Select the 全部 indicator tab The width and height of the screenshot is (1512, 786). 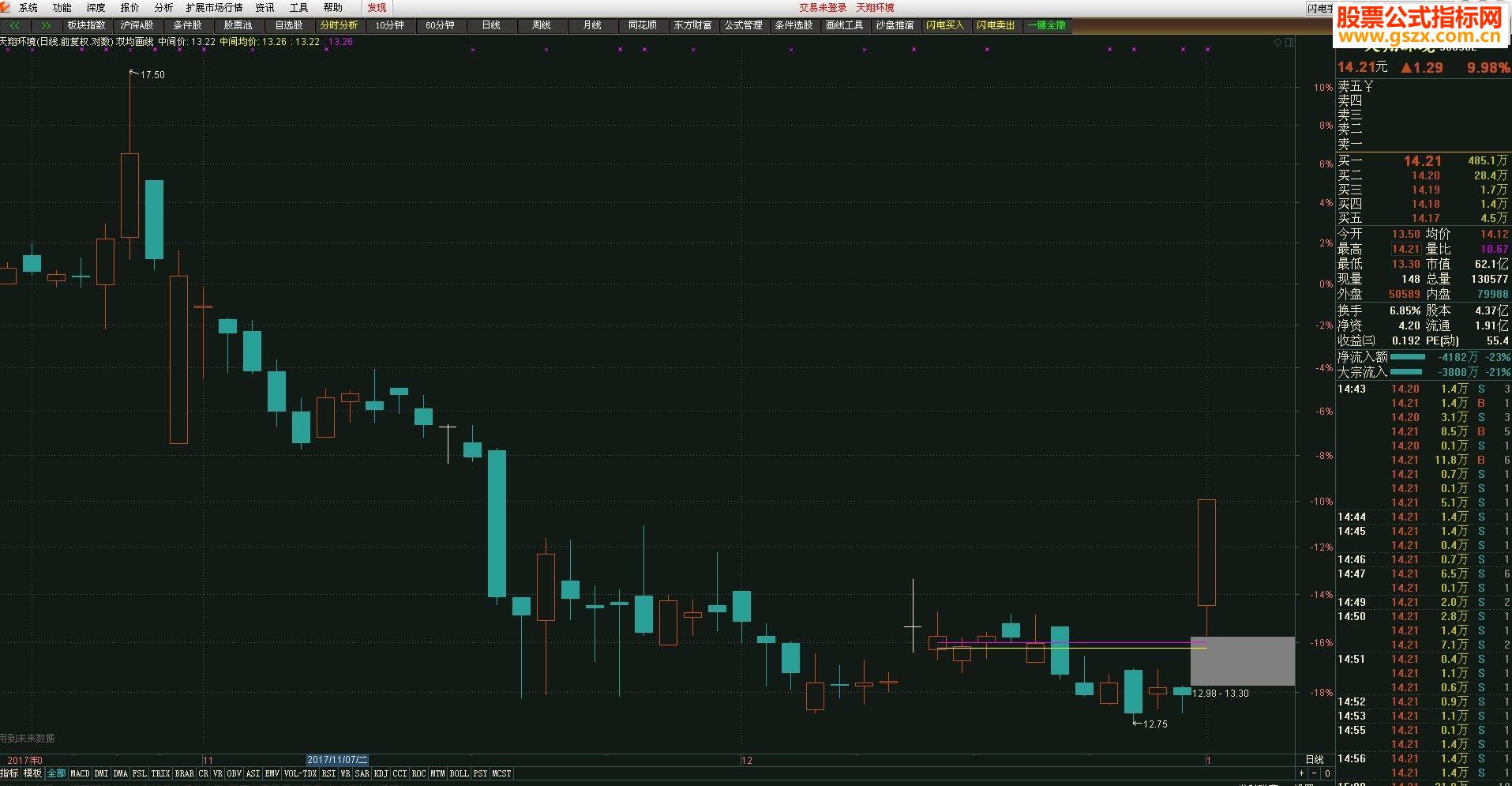[x=57, y=773]
